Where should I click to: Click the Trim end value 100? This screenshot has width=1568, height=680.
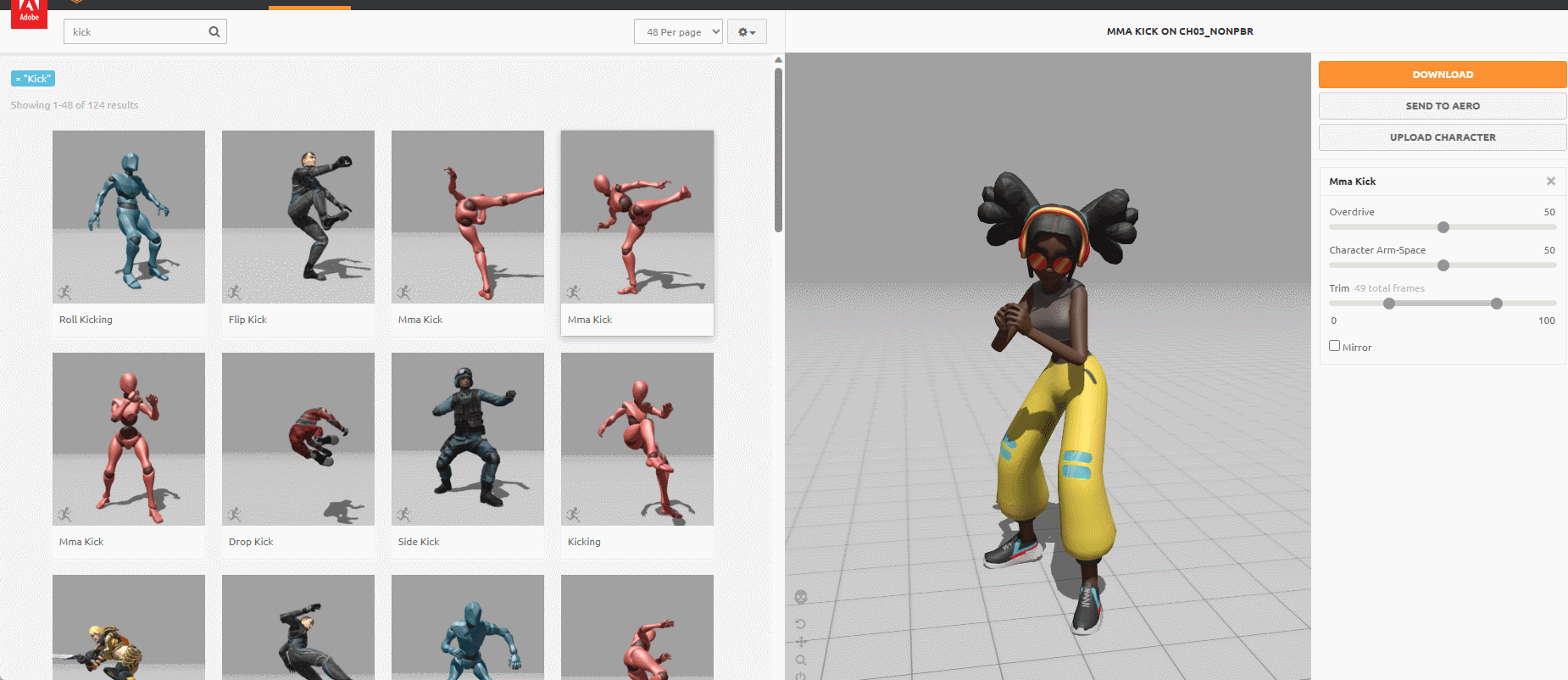[x=1547, y=320]
